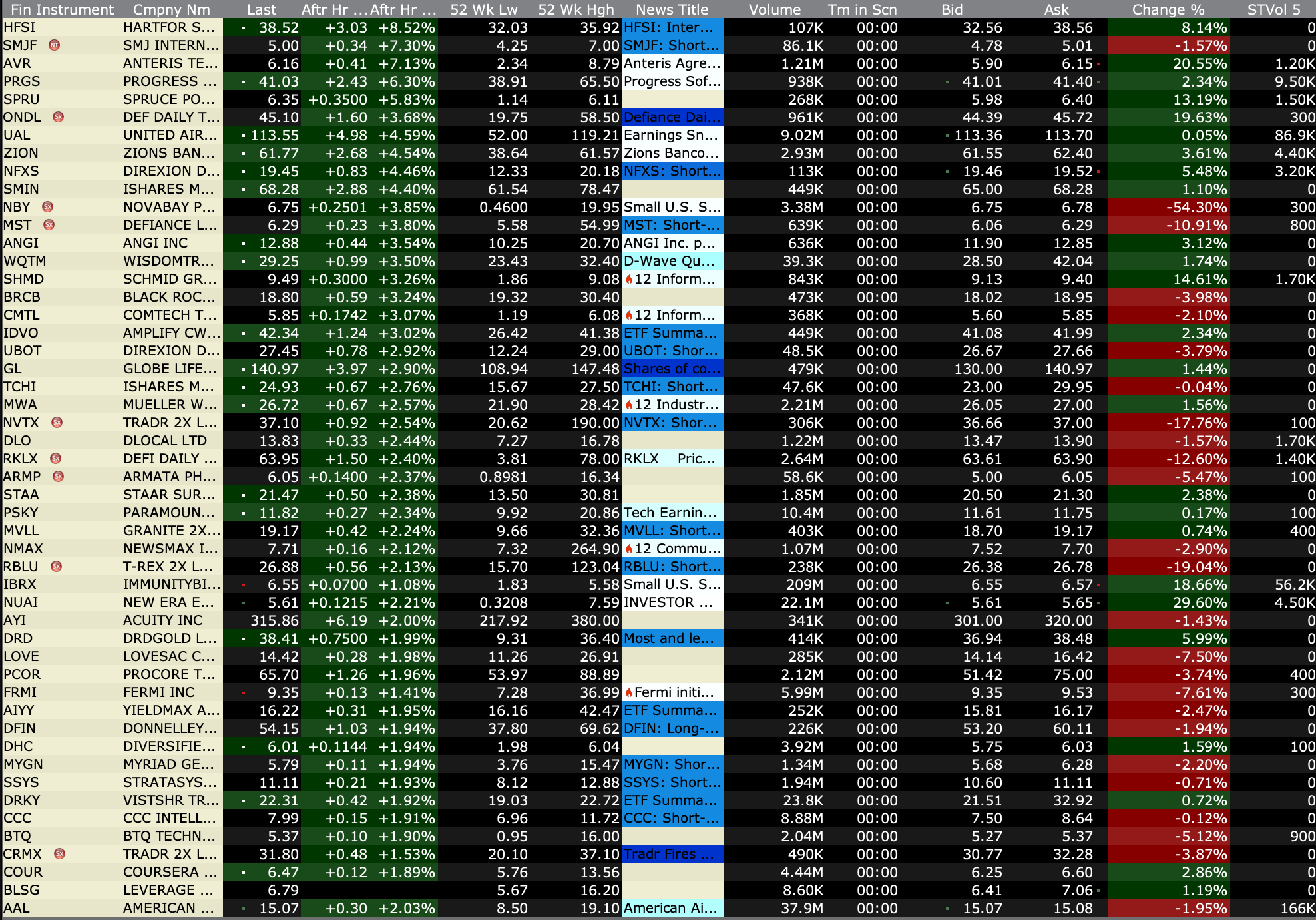Click the SX badge next to NBY
The height and width of the screenshot is (920, 1316).
tap(47, 207)
